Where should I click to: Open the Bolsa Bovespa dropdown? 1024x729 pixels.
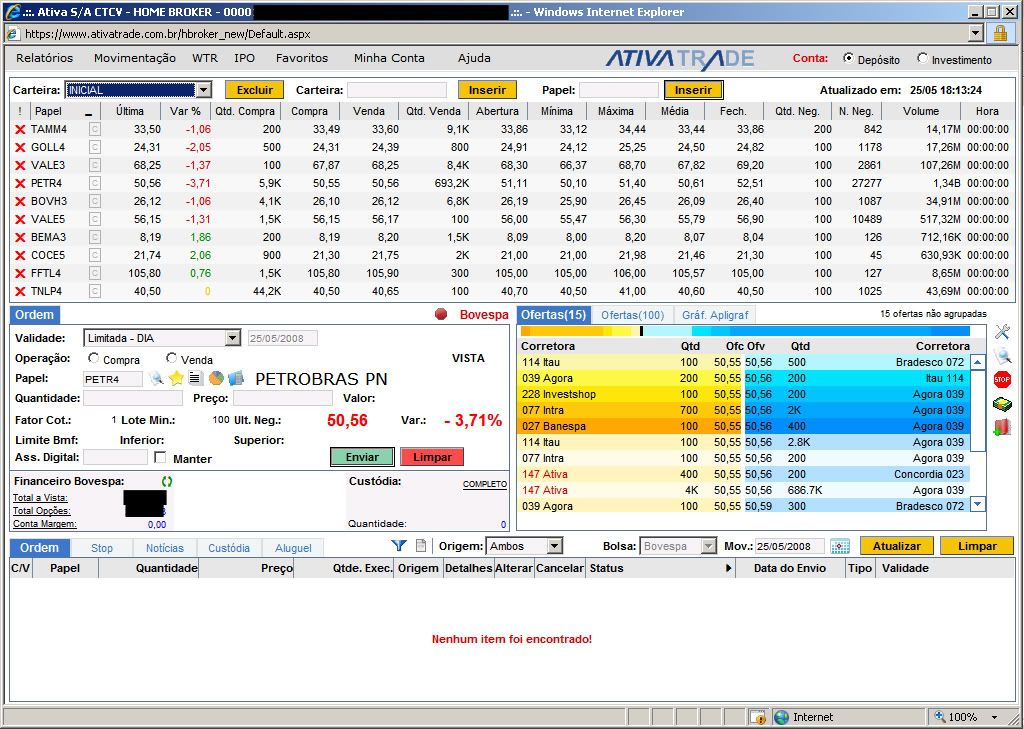pos(709,546)
